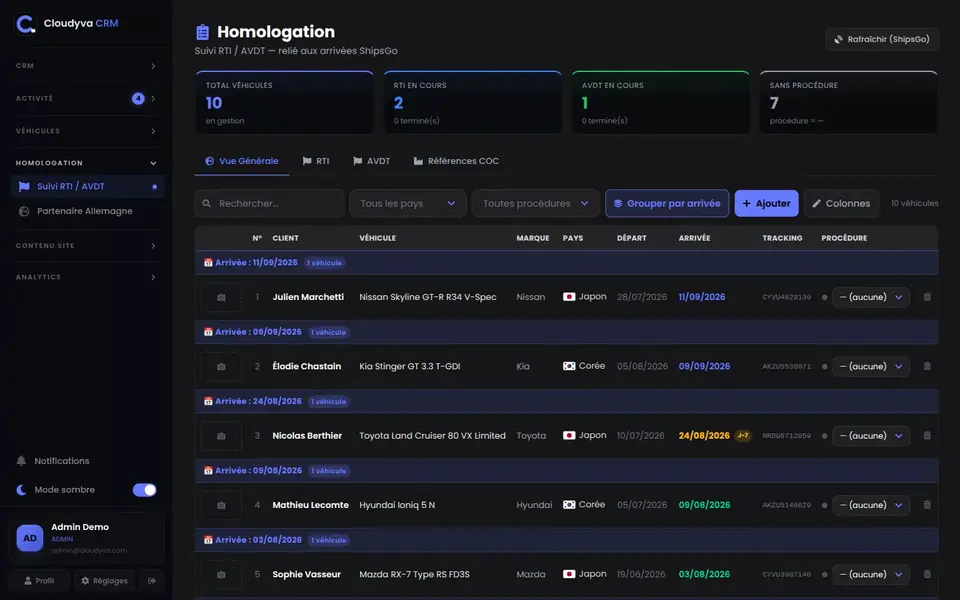Viewport: 960px width, 600px height.
Task: Switch to the Vue Générale tab
Action: pyautogui.click(x=242, y=161)
